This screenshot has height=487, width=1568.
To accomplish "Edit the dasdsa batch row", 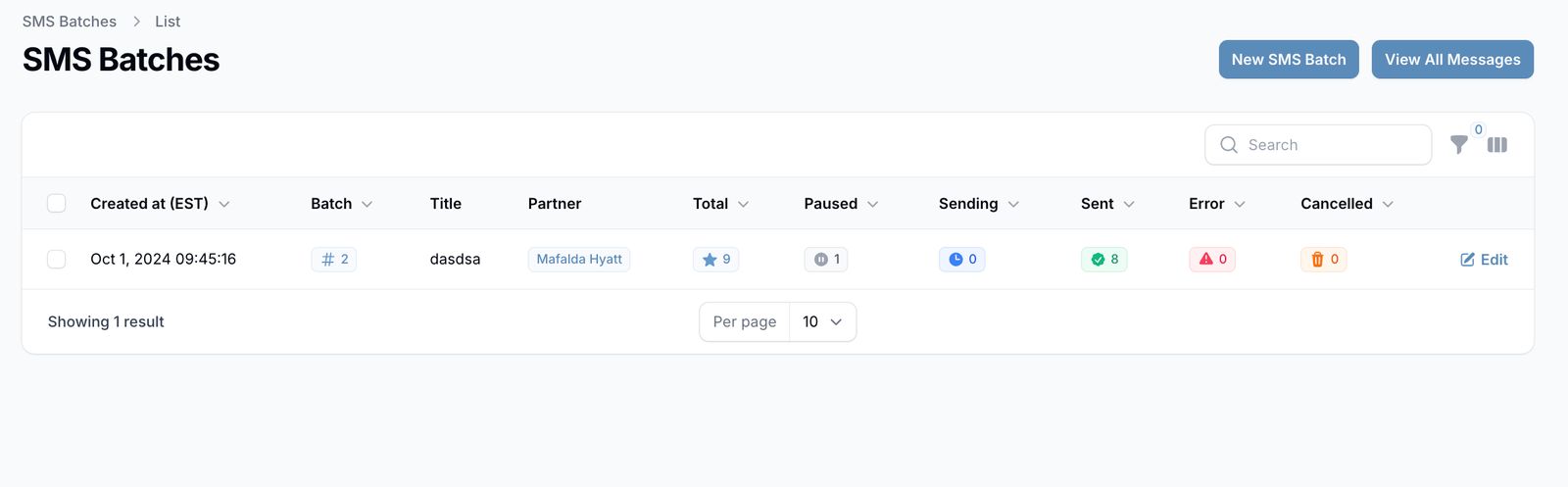I will tap(1484, 260).
